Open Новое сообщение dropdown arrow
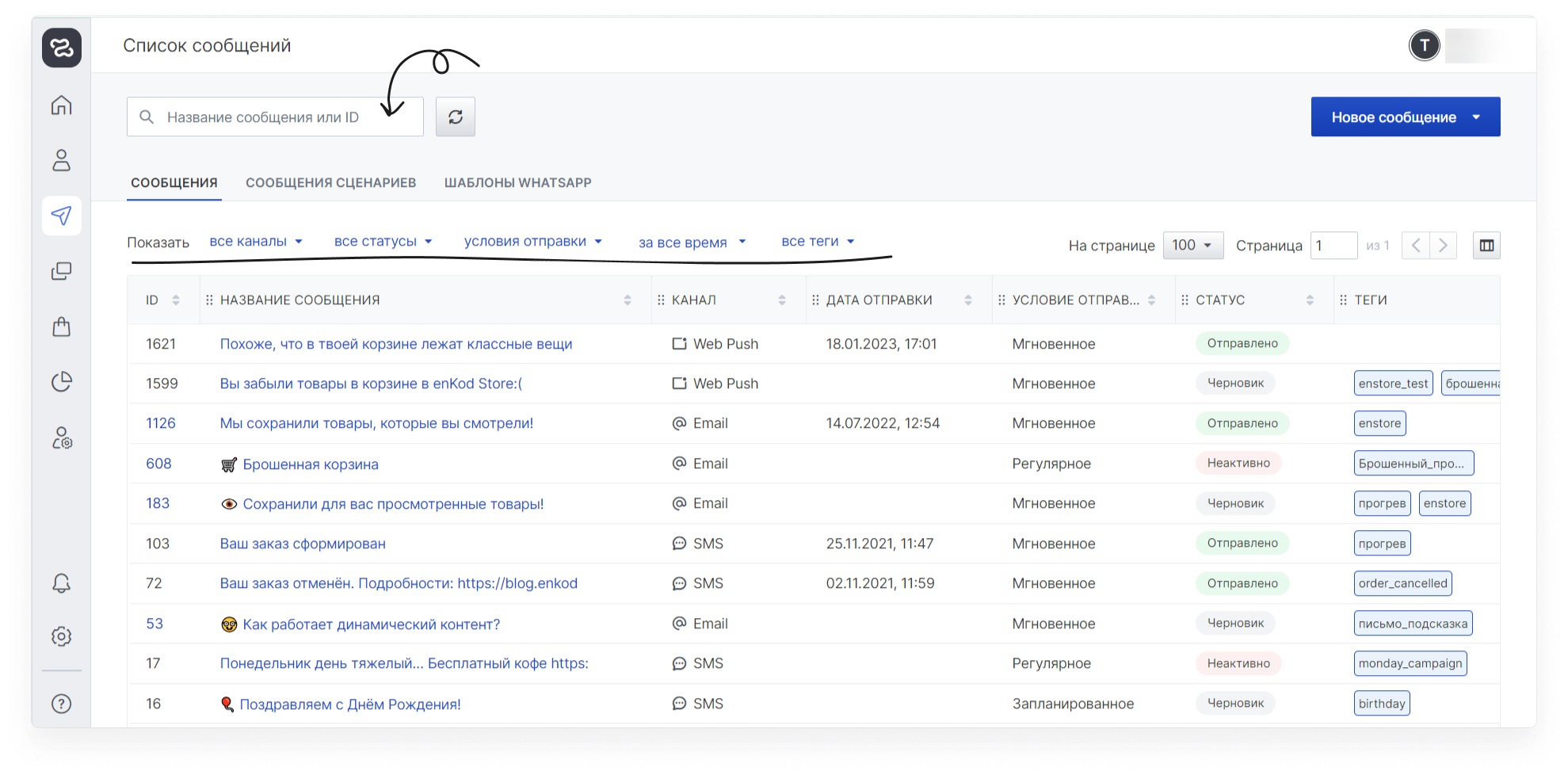 click(1476, 117)
